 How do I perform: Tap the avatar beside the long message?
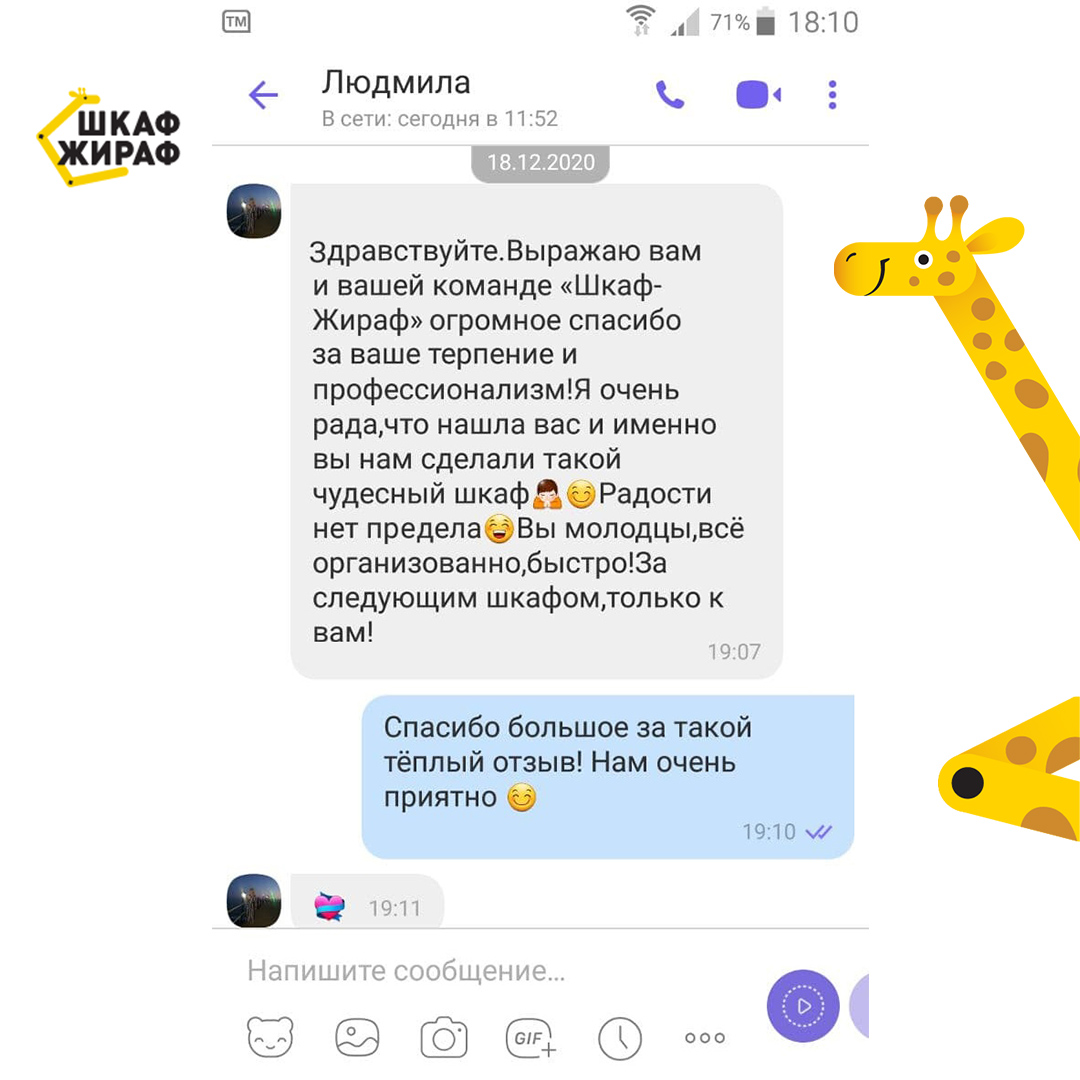tap(254, 211)
